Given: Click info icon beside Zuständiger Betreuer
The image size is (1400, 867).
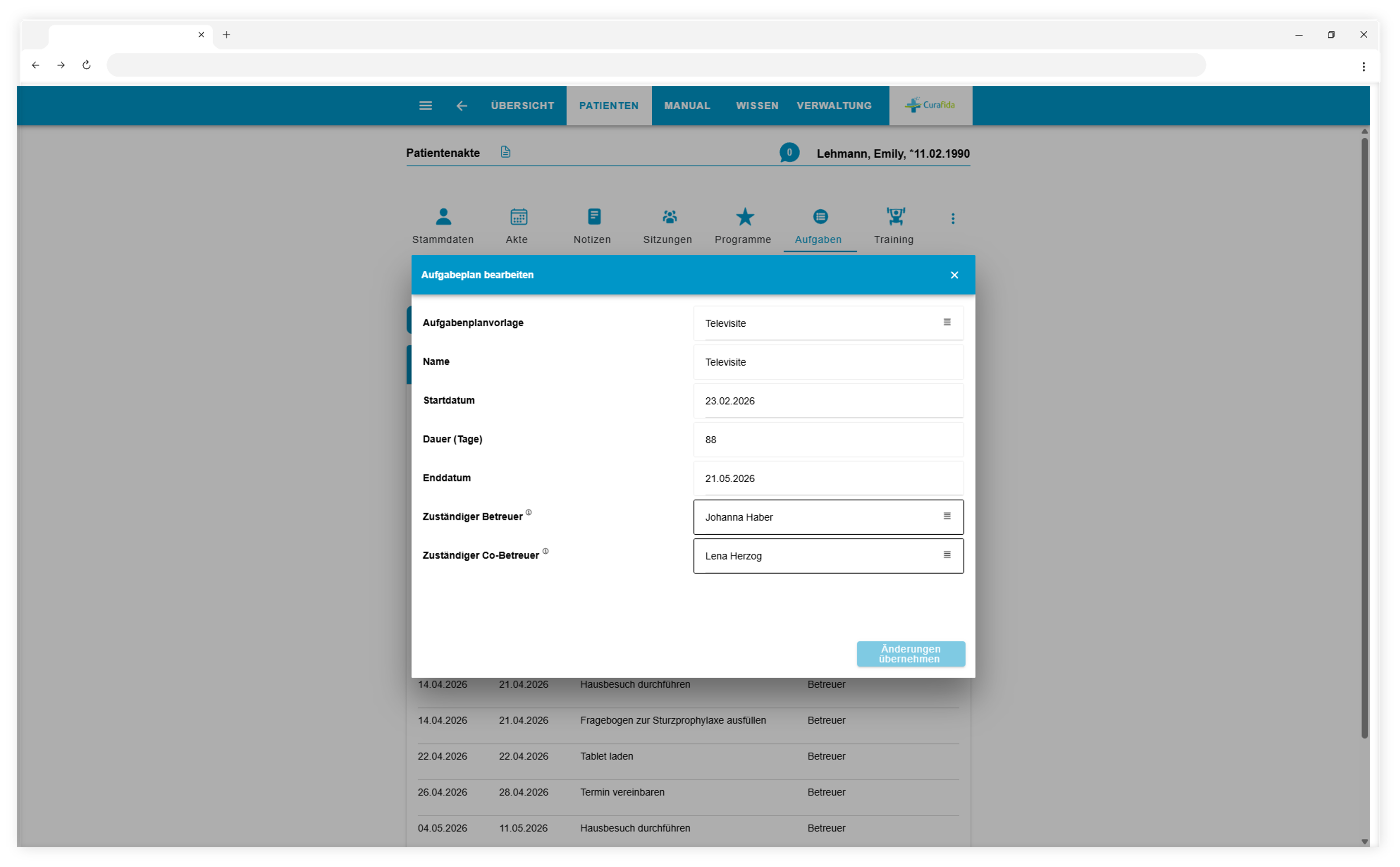Looking at the screenshot, I should click(528, 513).
